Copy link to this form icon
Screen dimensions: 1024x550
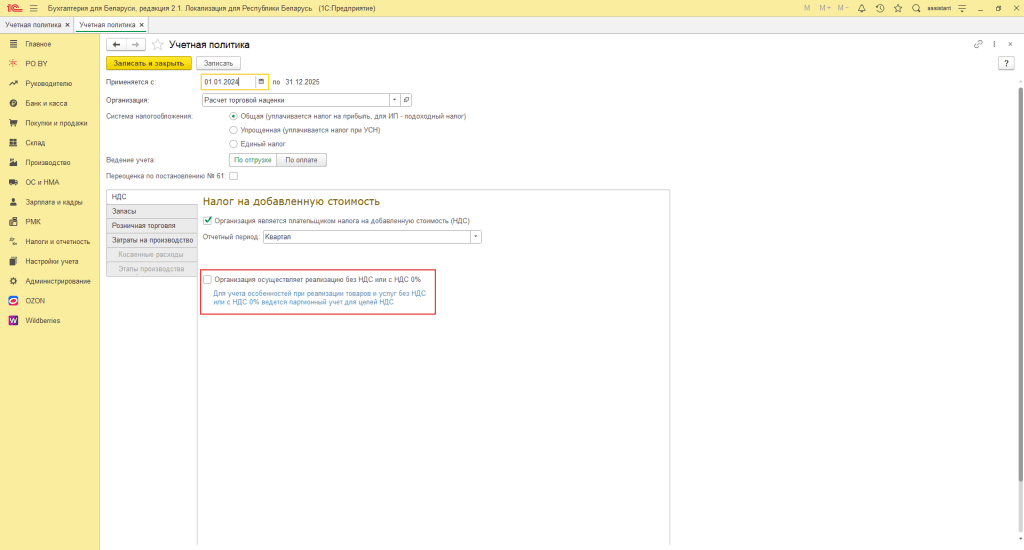pos(978,44)
